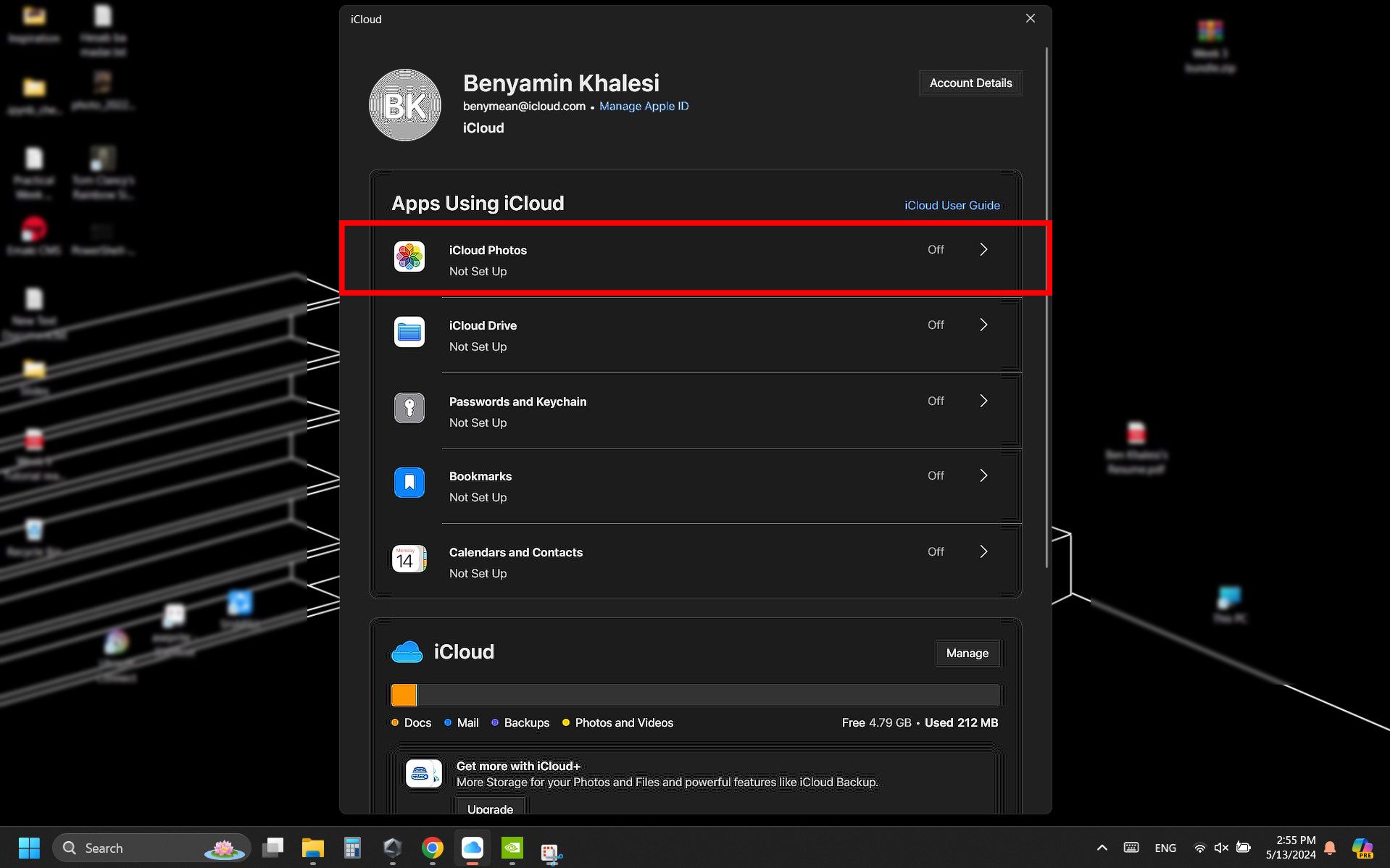Open Copilot preview from taskbar
This screenshot has width=1390, height=868.
click(x=1362, y=848)
